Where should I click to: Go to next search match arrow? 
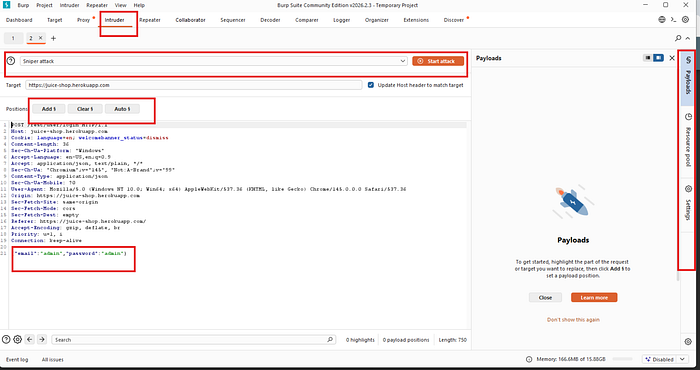(x=42, y=340)
